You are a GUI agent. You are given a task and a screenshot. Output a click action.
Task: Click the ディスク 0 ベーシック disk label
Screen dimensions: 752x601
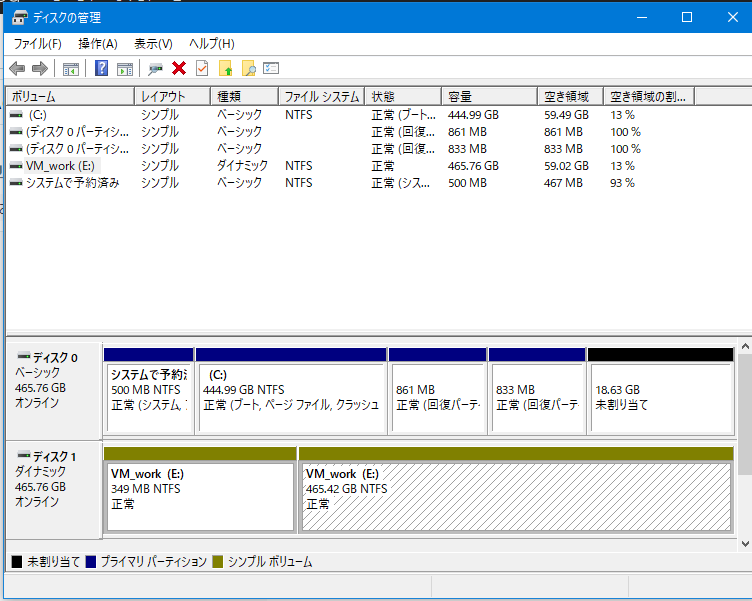pyautogui.click(x=54, y=389)
